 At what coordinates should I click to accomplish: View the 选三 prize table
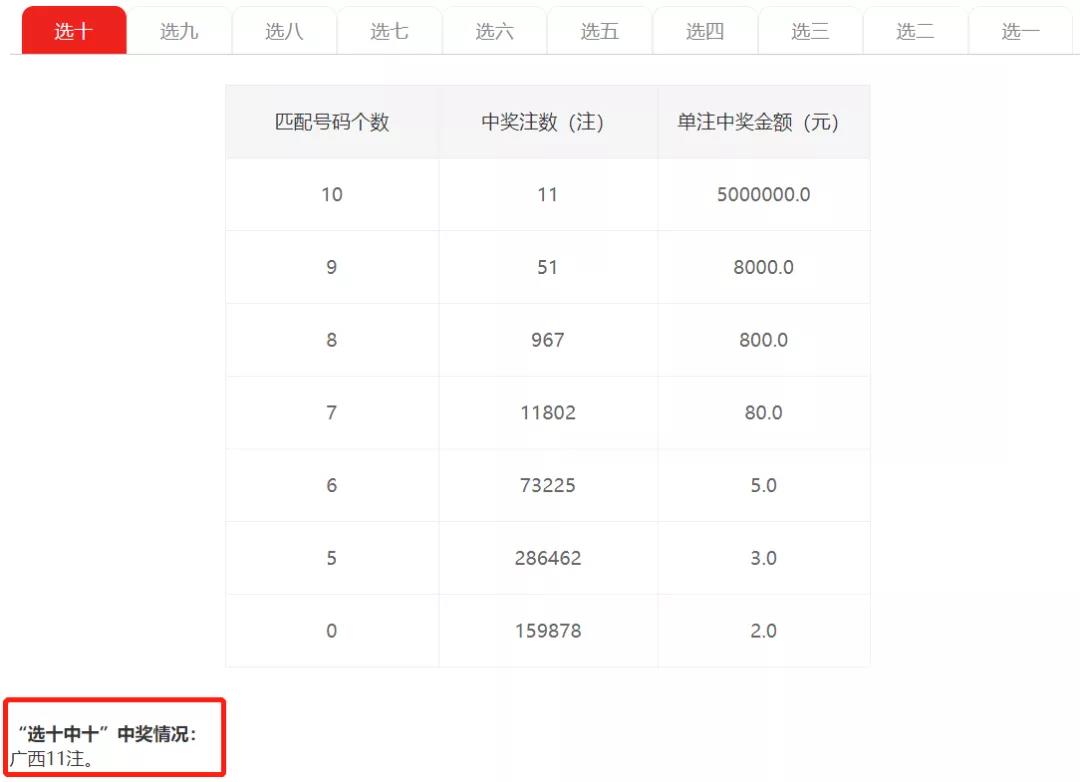[x=810, y=30]
